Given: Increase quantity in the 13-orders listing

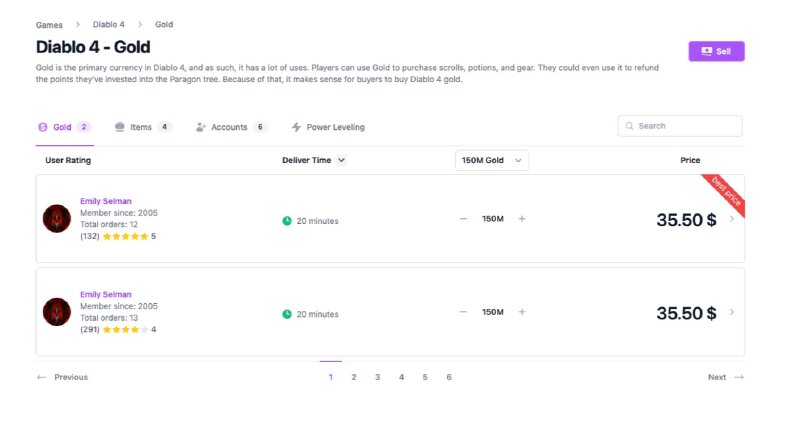Looking at the screenshot, I should [522, 312].
